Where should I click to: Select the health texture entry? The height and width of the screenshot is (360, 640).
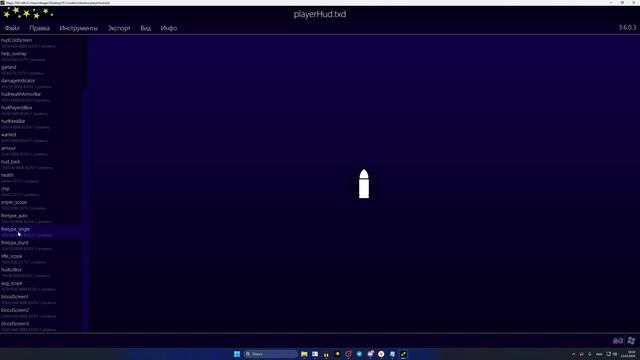tap(41, 178)
